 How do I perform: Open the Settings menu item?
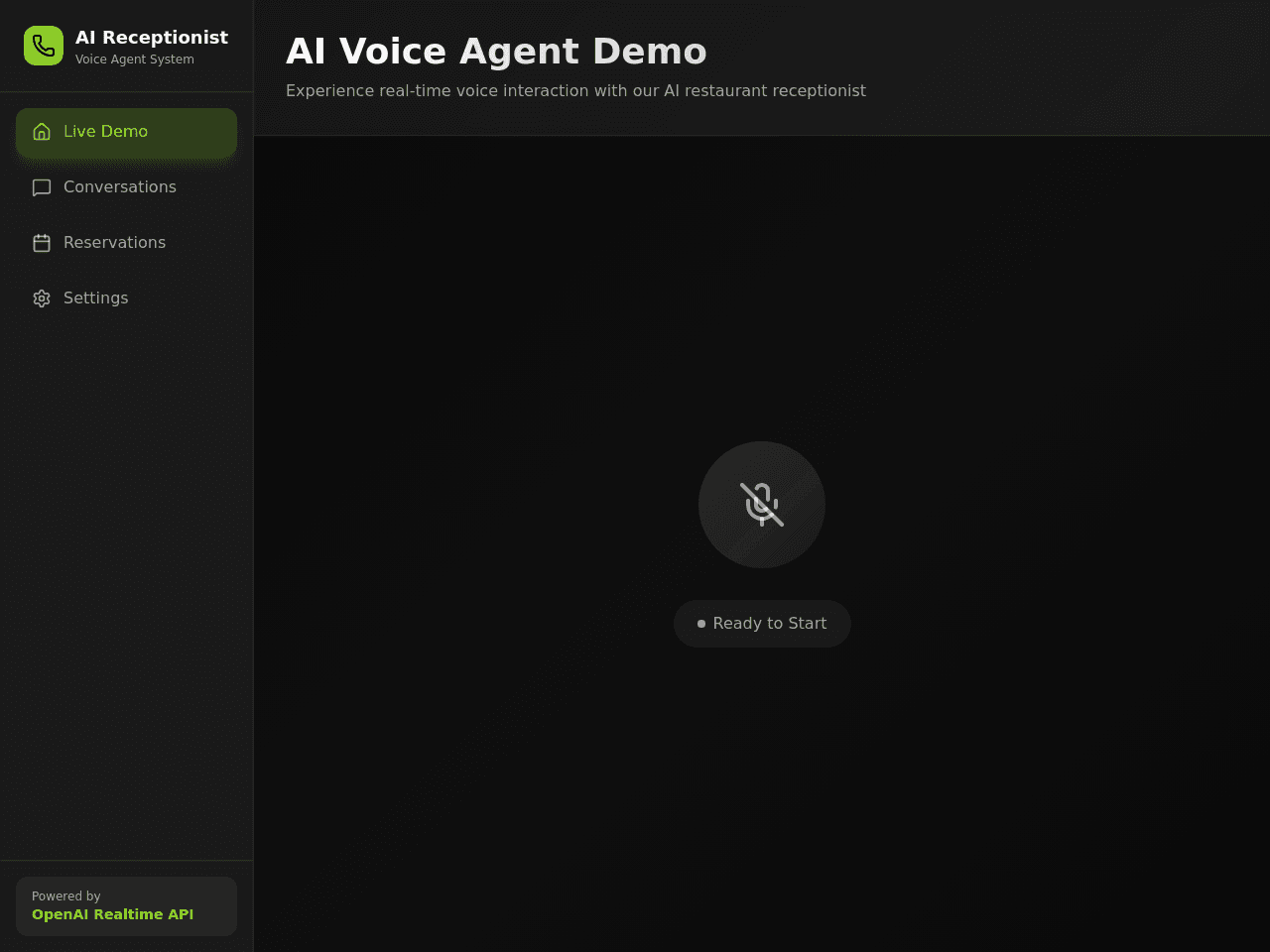(126, 298)
